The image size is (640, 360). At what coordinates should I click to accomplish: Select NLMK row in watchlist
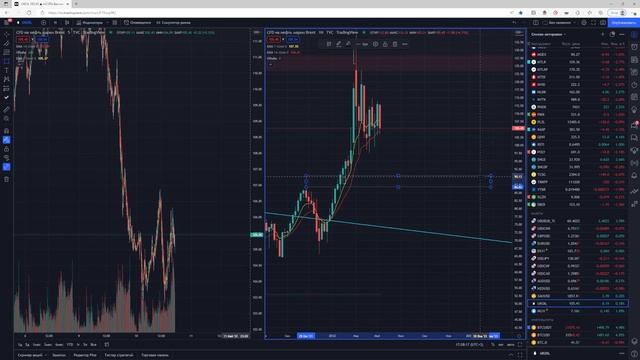pyautogui.click(x=578, y=92)
